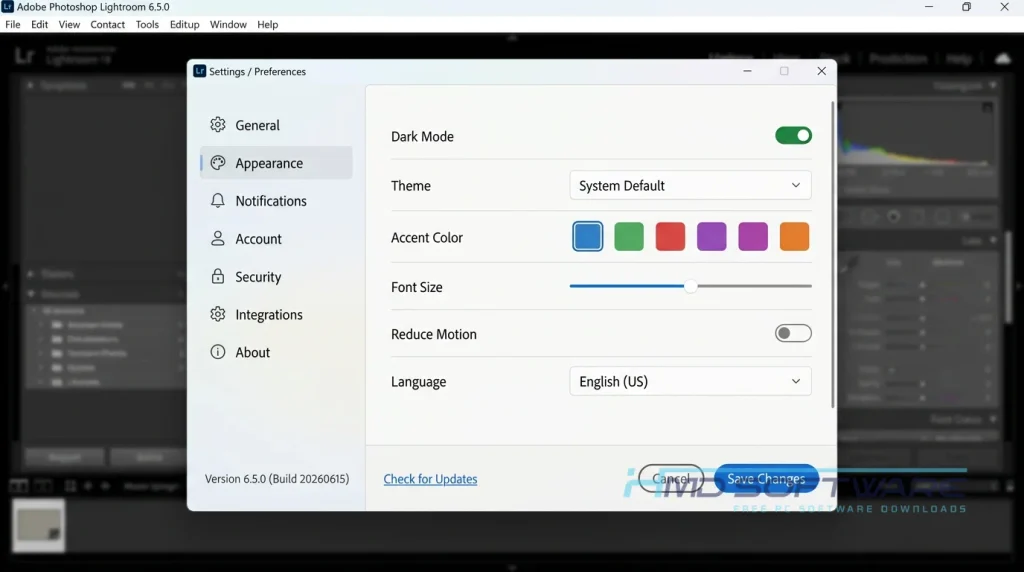Select the blue accent color
The image size is (1024, 572).
point(588,236)
